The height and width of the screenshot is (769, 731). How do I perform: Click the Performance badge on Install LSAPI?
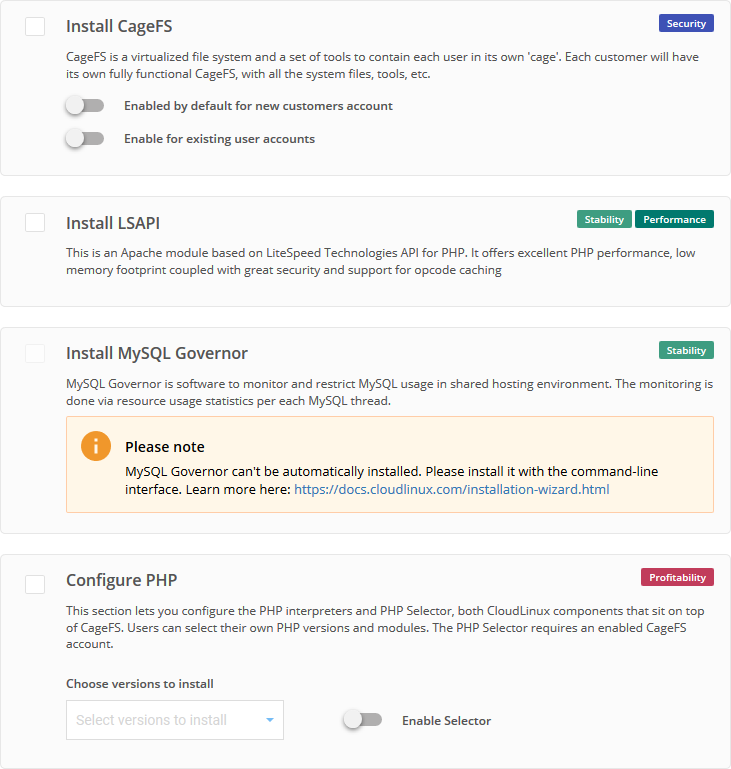pyautogui.click(x=674, y=219)
